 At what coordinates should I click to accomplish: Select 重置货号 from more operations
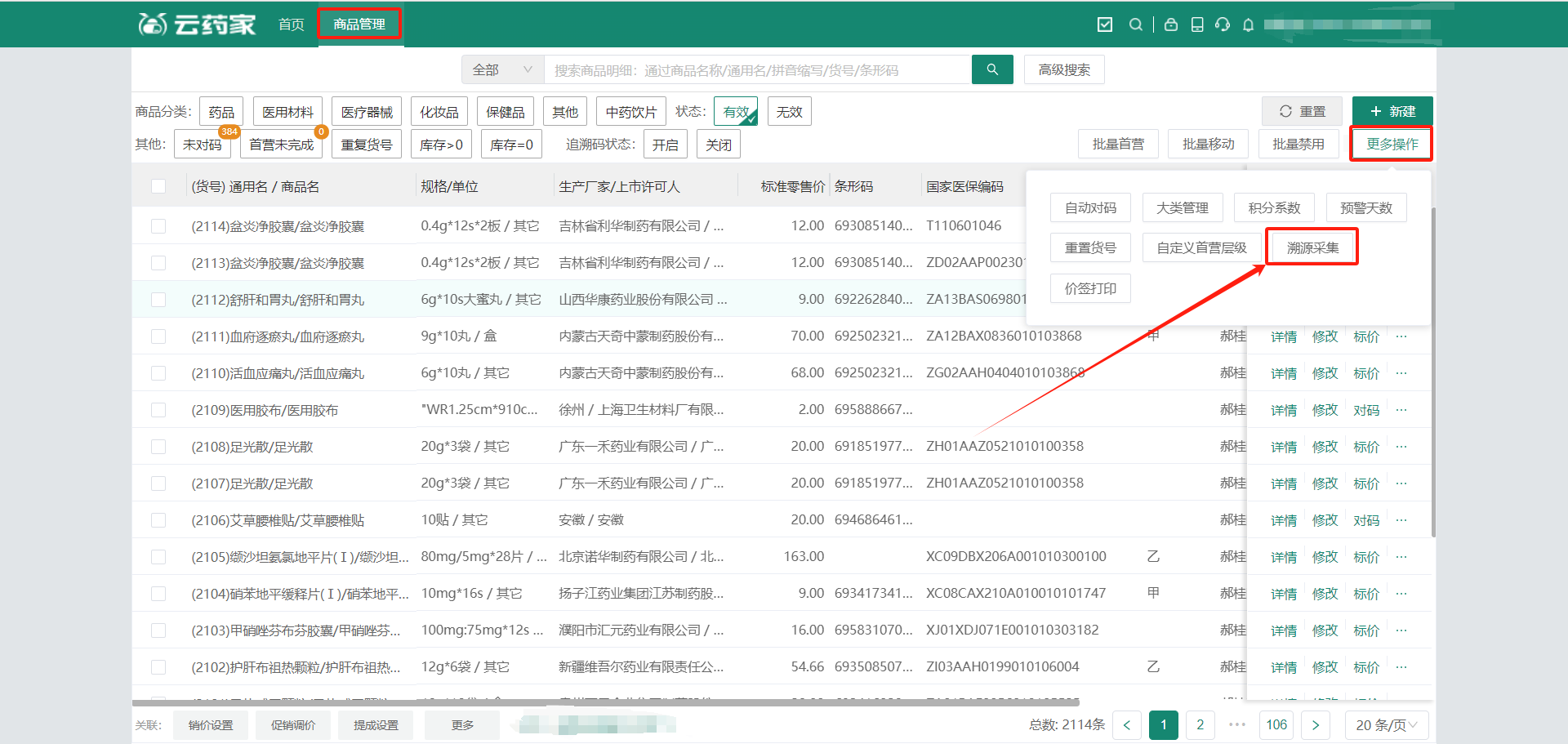coord(1090,247)
